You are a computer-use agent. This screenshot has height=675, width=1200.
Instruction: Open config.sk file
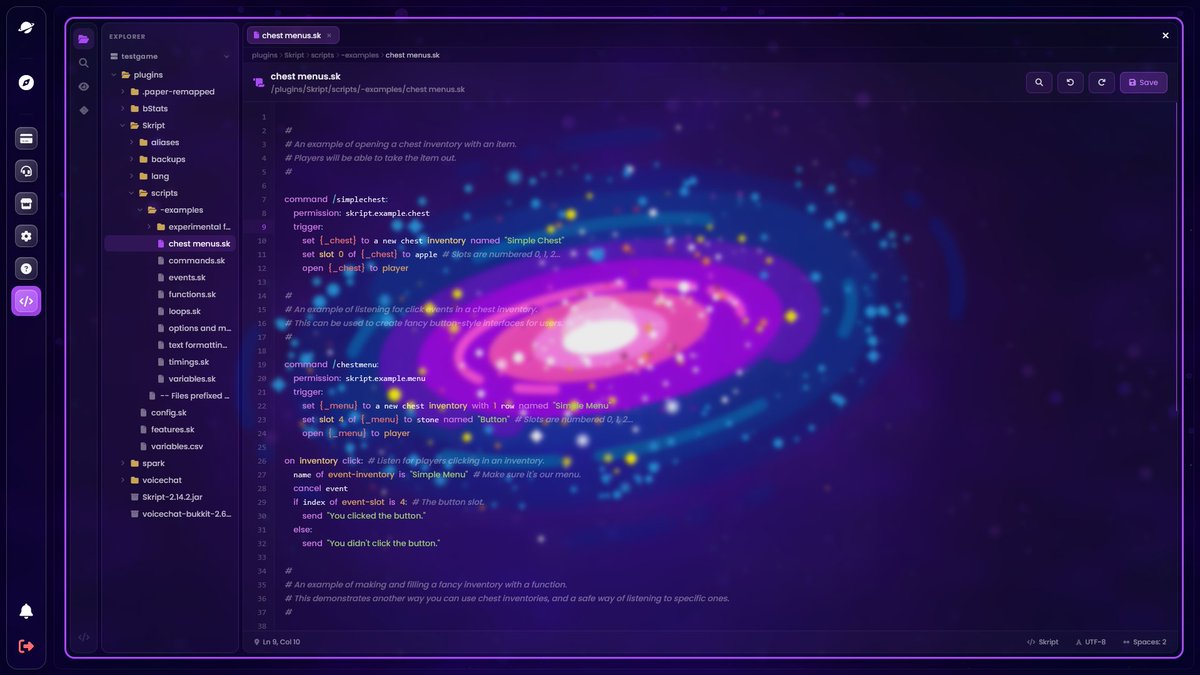[169, 412]
